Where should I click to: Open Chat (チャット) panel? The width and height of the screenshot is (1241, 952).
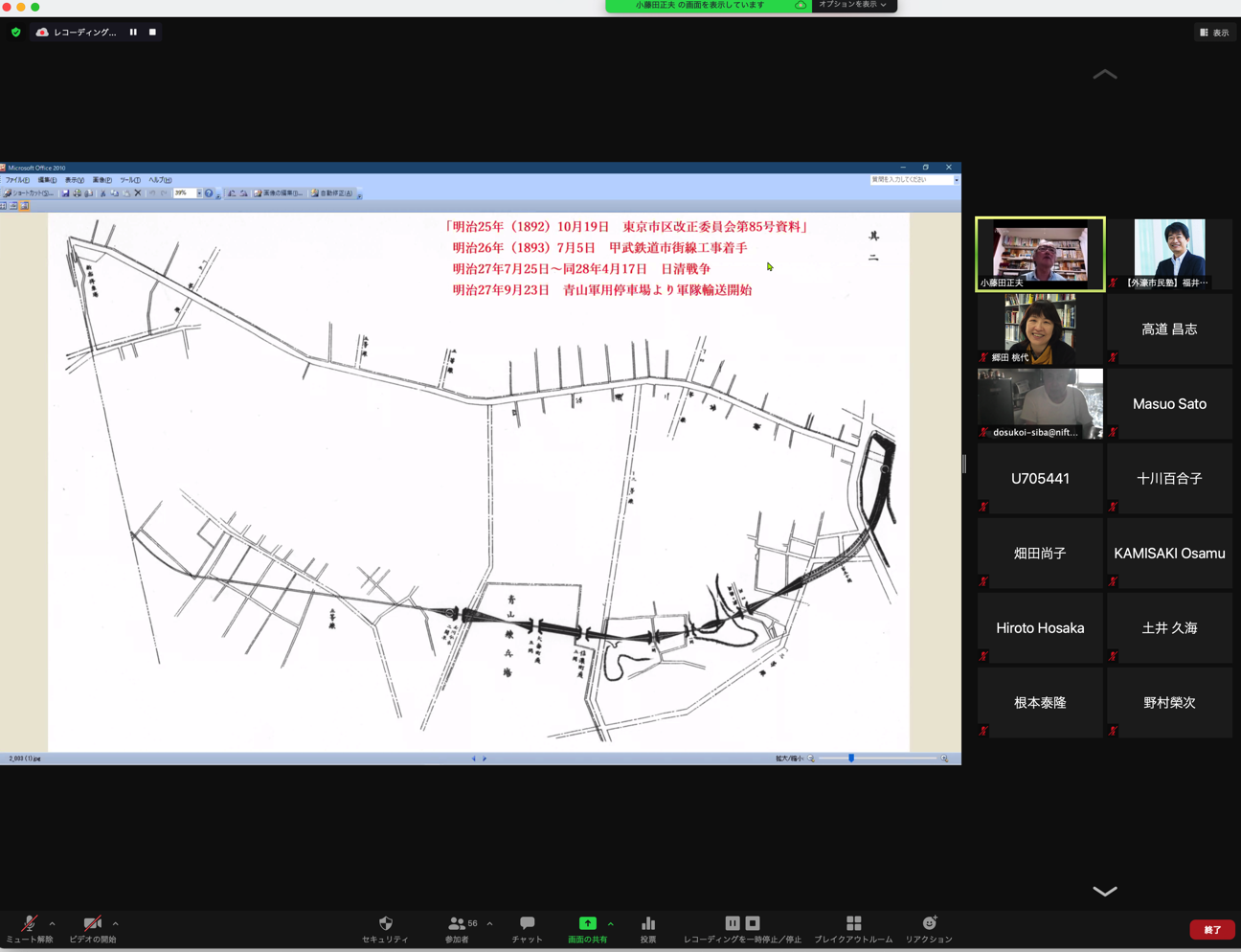click(x=527, y=928)
